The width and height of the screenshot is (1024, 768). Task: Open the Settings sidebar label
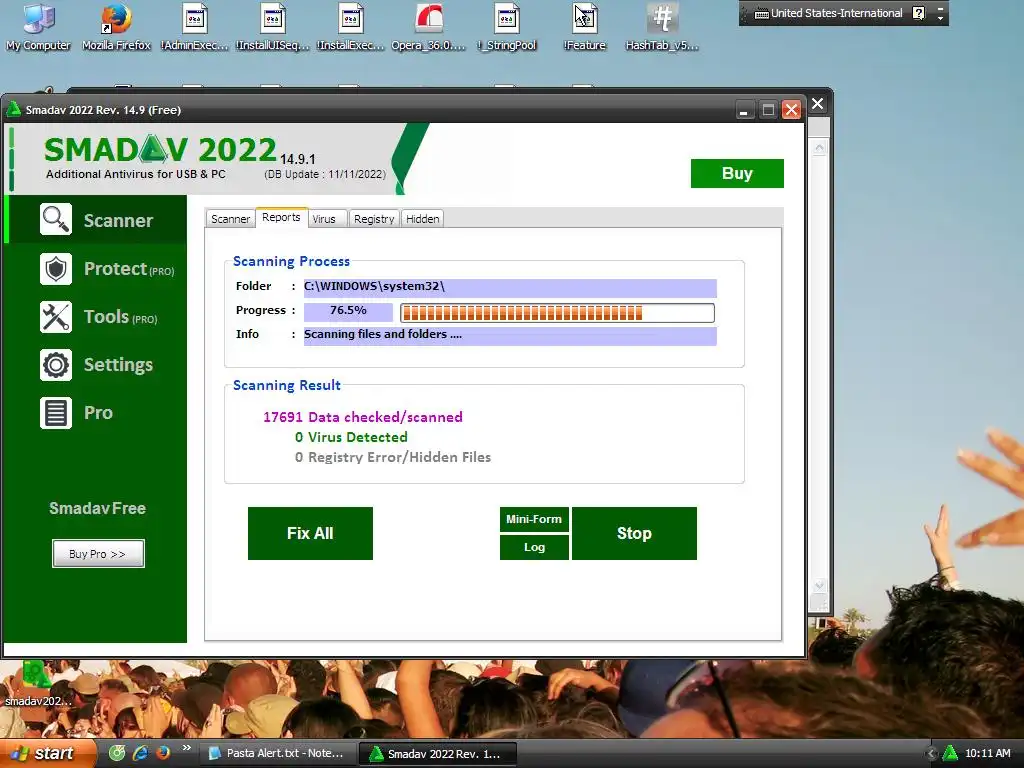118,364
